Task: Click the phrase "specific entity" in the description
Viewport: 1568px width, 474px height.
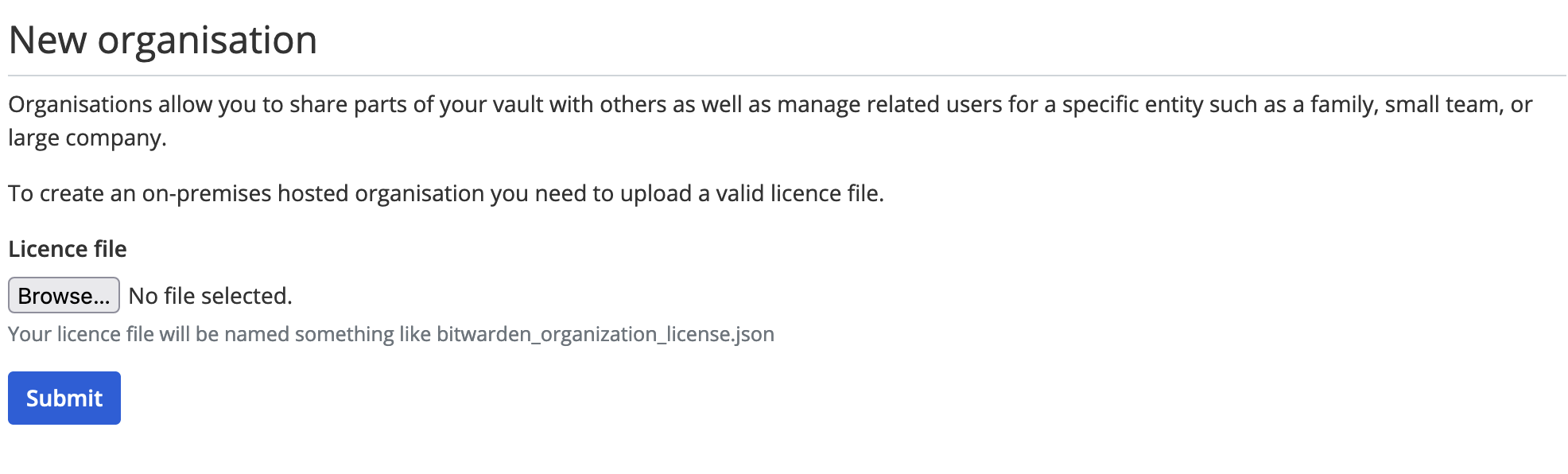Action: click(1132, 104)
